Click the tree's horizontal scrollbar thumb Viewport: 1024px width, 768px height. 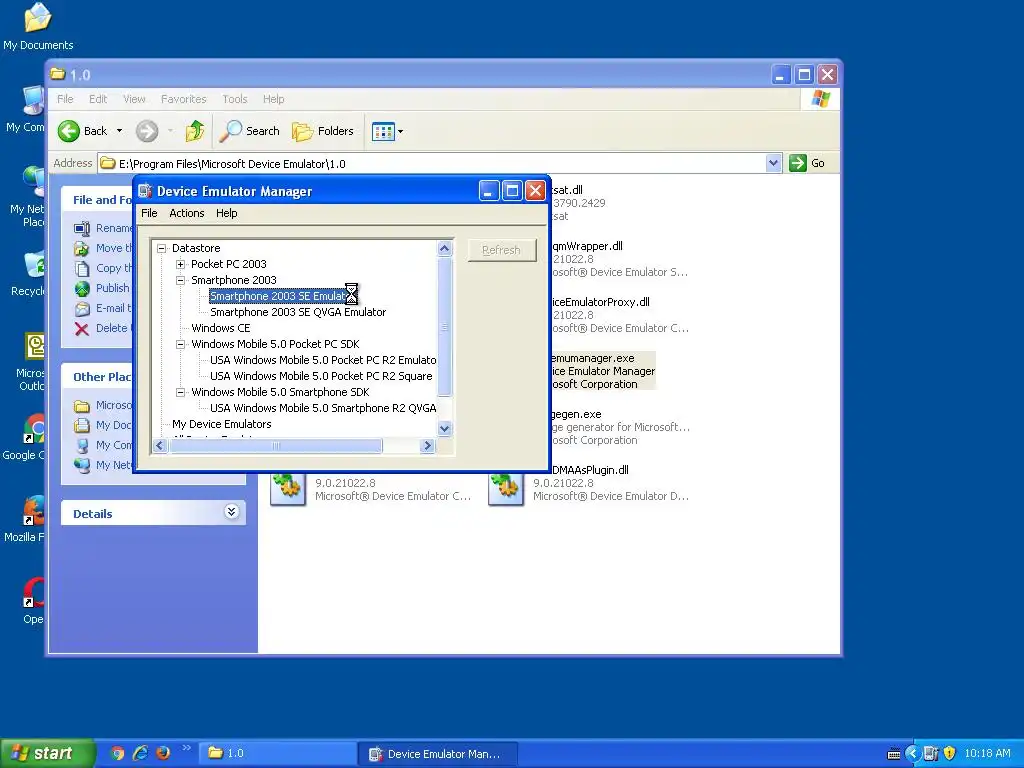[276, 445]
